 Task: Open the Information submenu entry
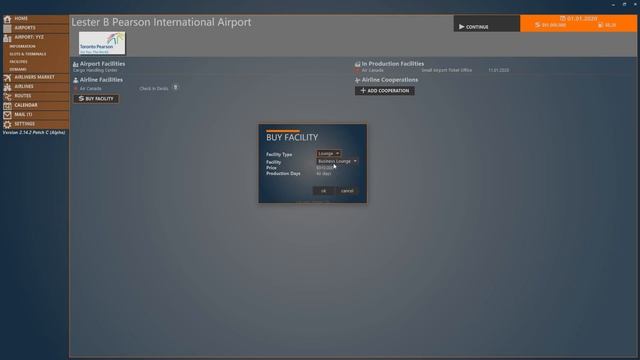[x=22, y=47]
